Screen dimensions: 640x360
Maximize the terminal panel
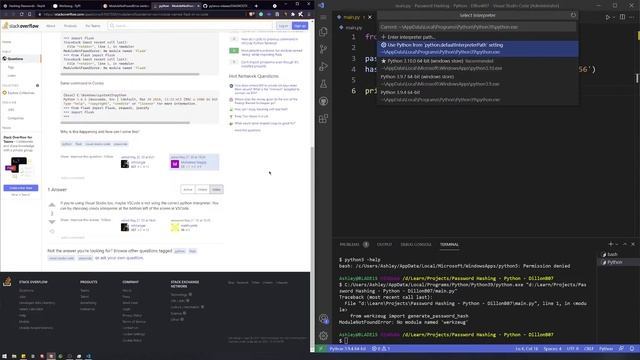click(624, 244)
